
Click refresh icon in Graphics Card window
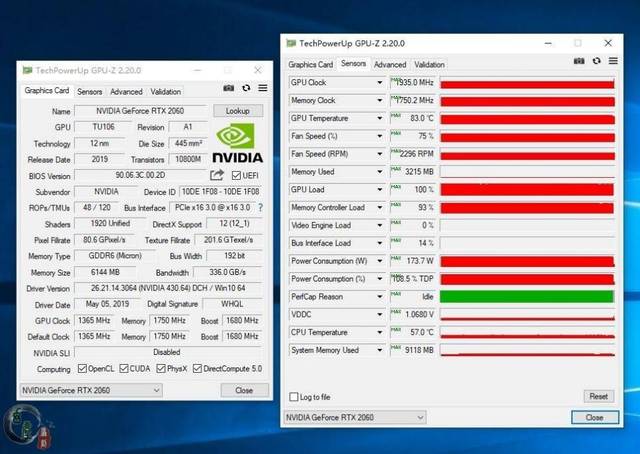(246, 88)
